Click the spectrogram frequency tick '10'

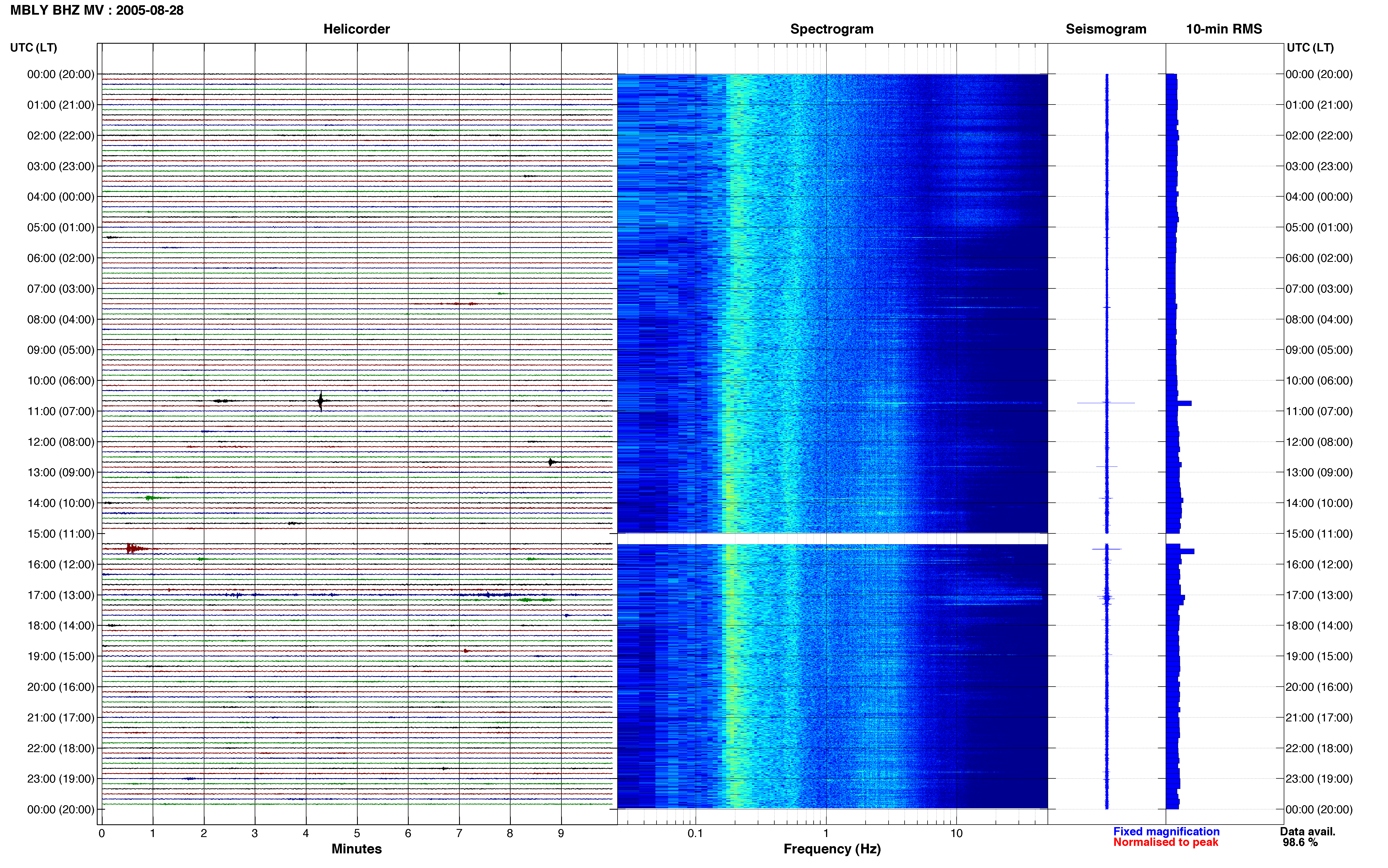click(x=956, y=833)
